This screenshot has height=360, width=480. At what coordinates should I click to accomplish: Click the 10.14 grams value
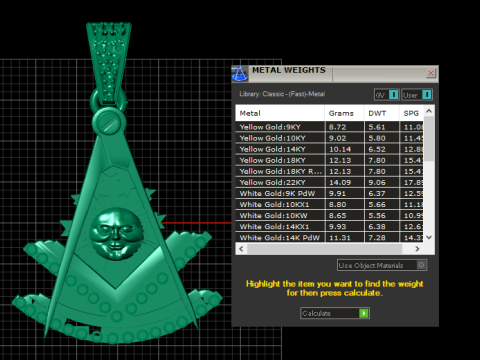[x=340, y=149]
